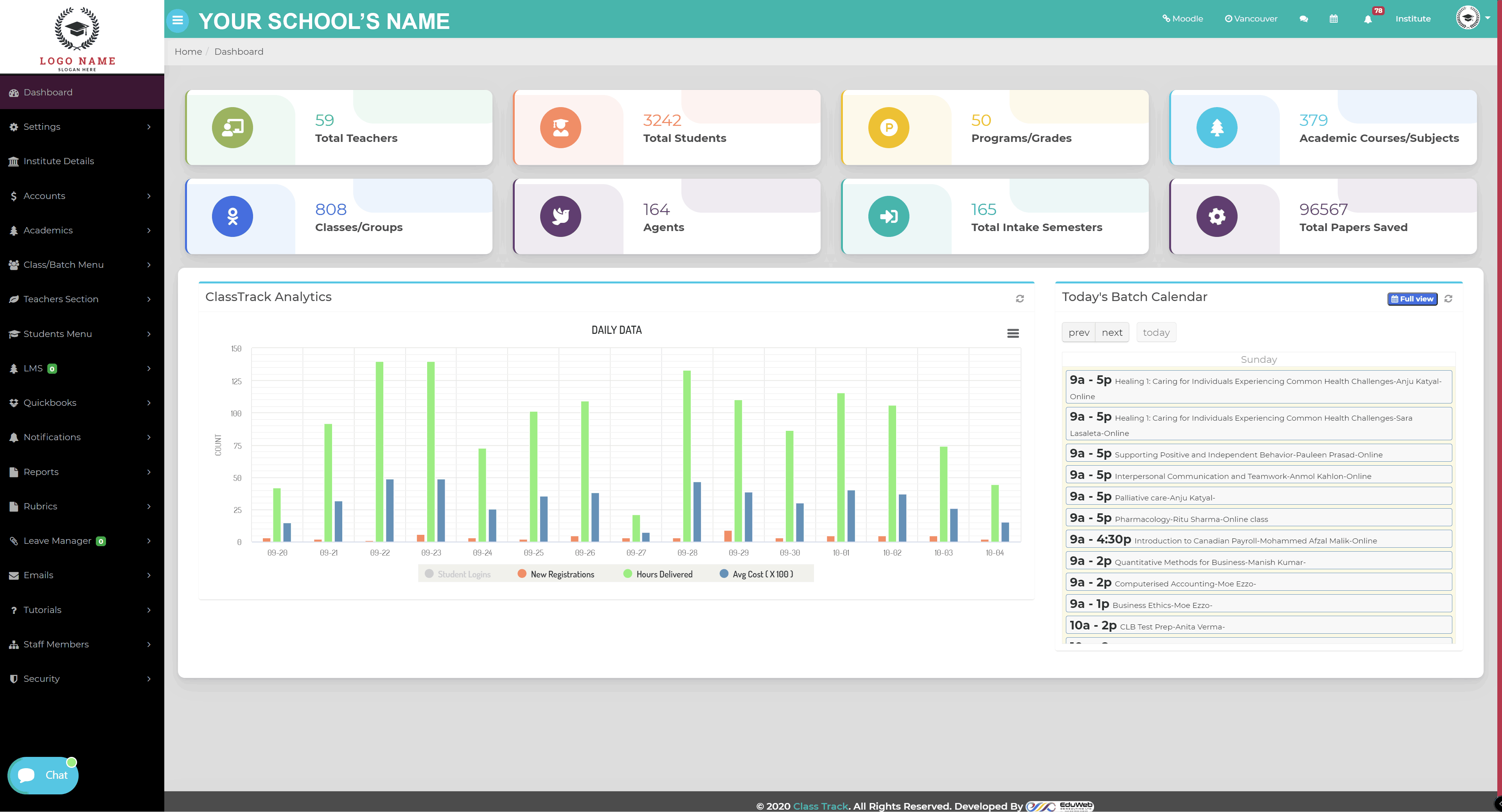Click the today calendar button
The width and height of the screenshot is (1502, 812).
pos(1156,332)
